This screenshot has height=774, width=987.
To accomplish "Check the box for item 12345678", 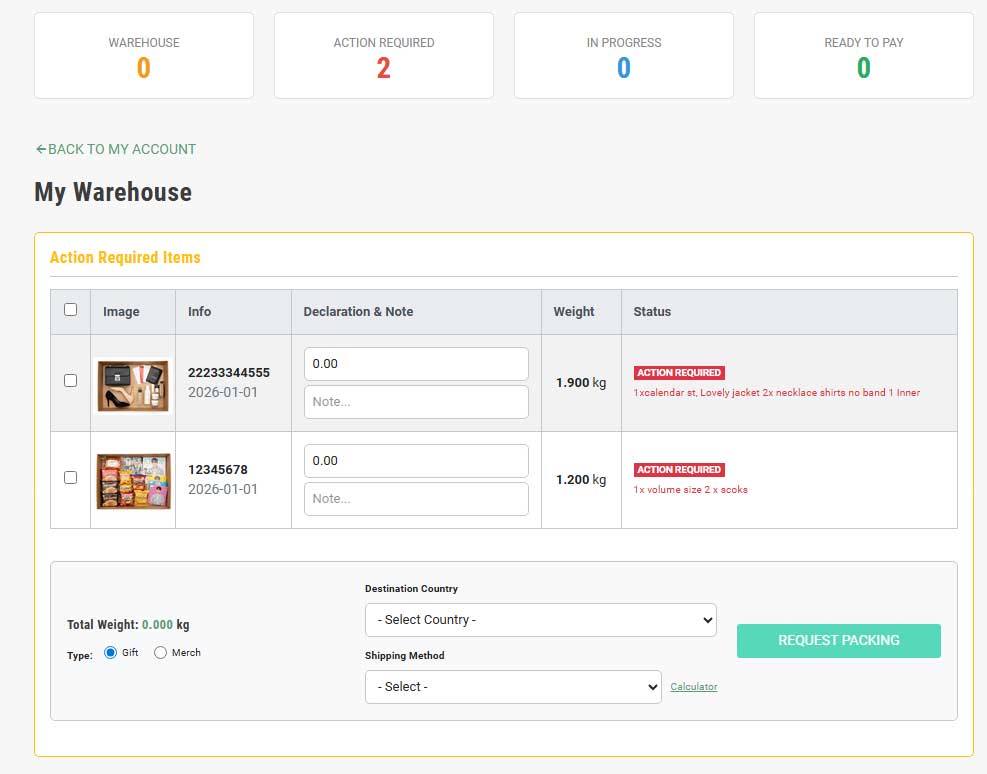I will tap(70, 478).
